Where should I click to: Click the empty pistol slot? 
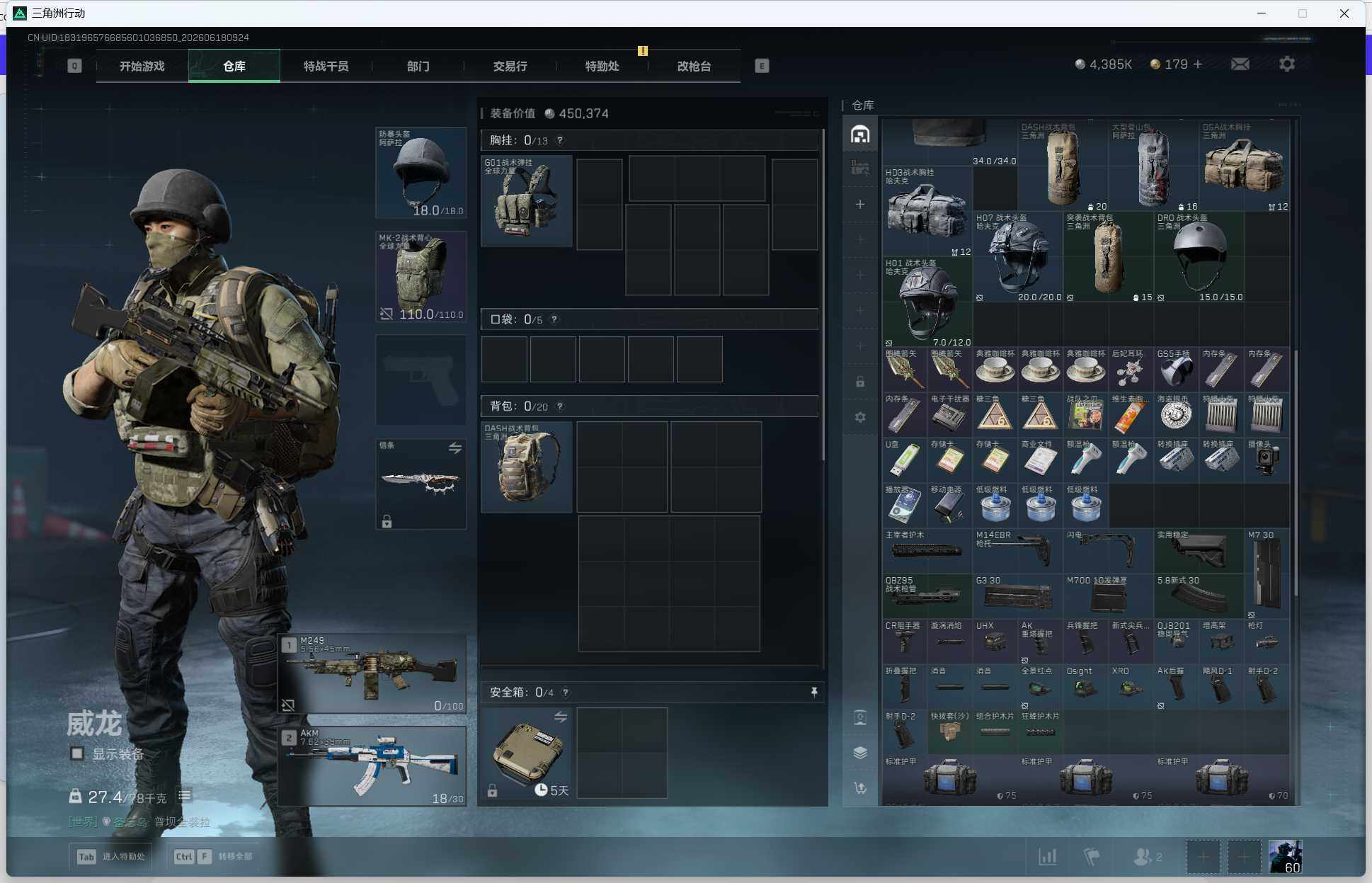click(421, 380)
